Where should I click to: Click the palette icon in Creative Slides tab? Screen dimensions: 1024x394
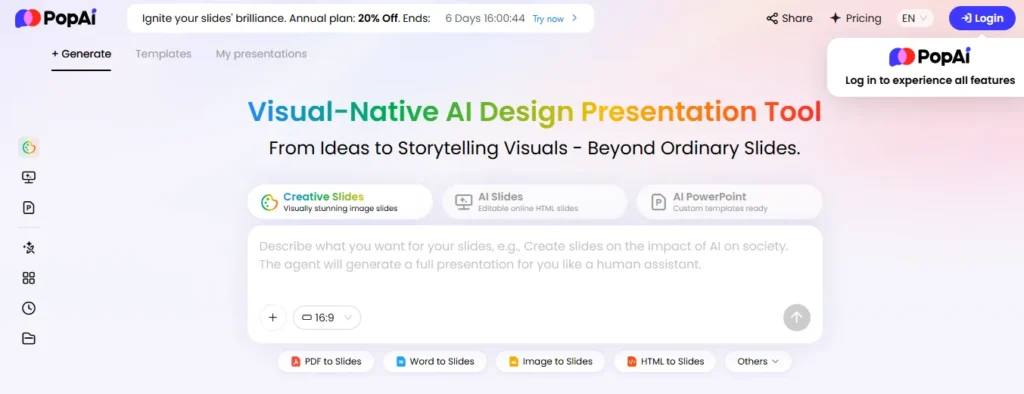pos(269,203)
